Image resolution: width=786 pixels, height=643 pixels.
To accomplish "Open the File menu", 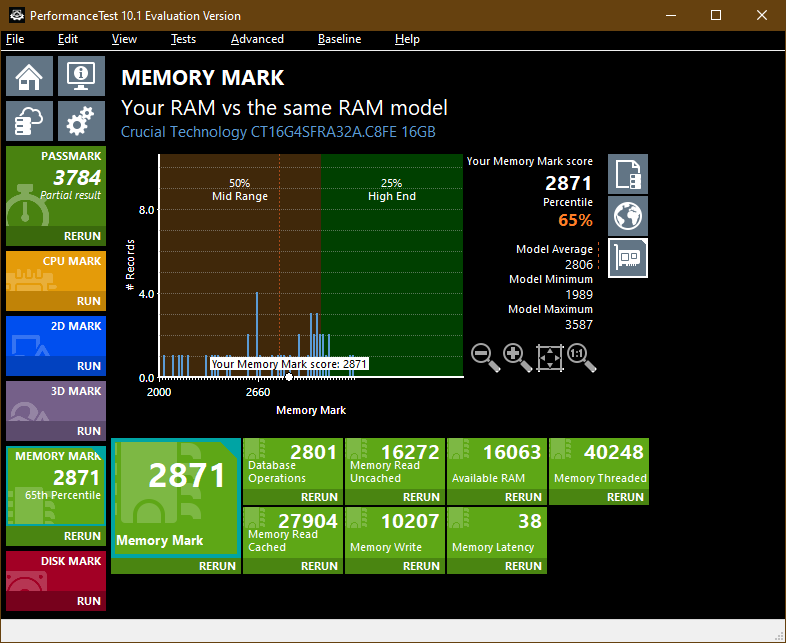I will pyautogui.click(x=15, y=39).
